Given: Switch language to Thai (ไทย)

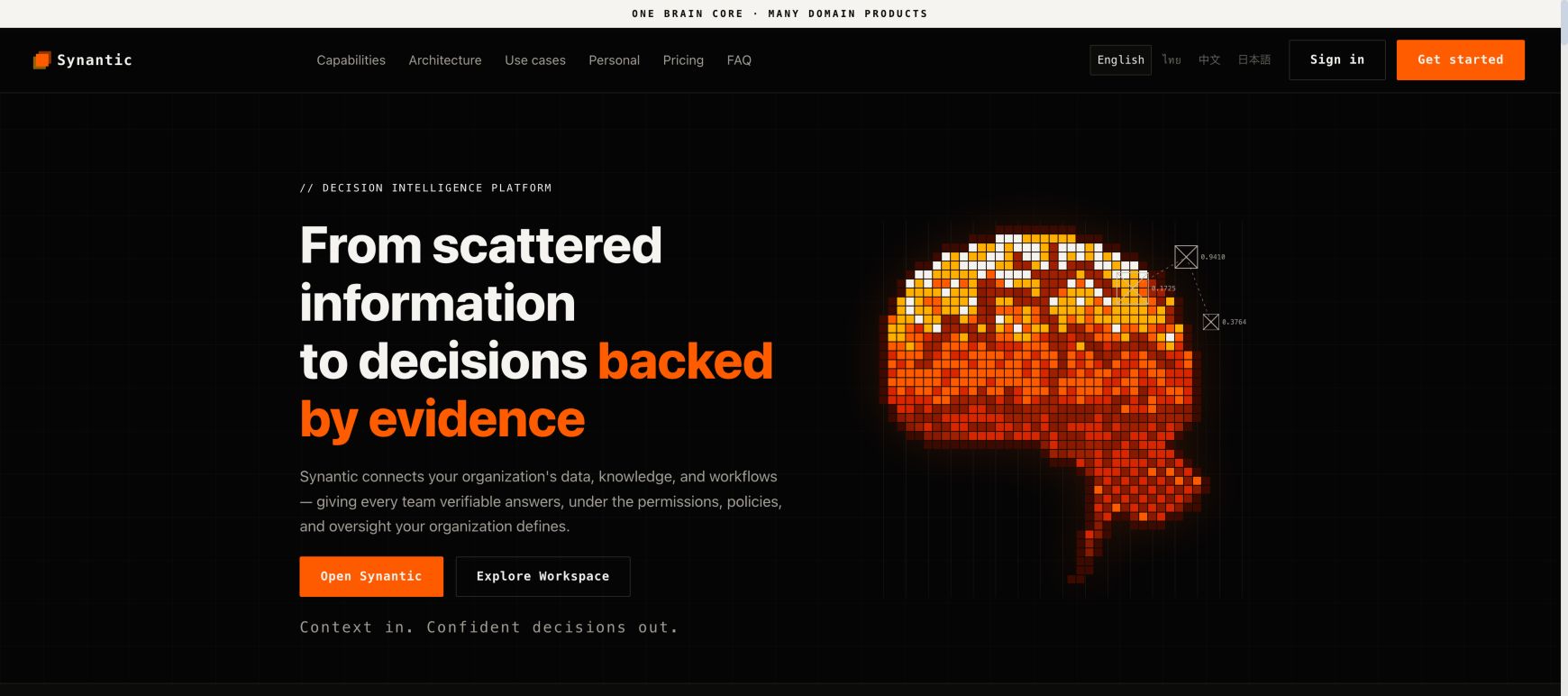Looking at the screenshot, I should (1171, 60).
